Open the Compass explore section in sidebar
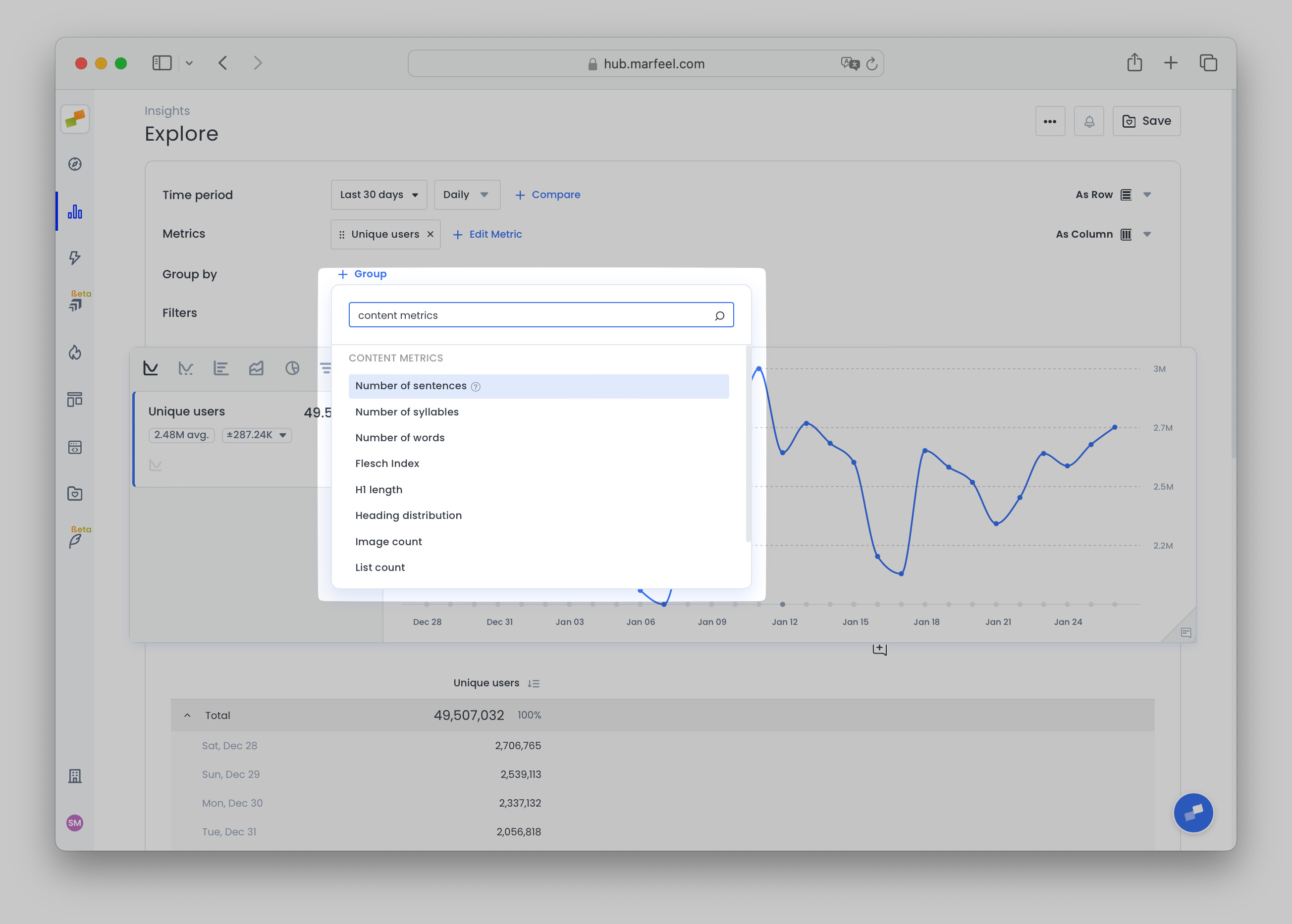This screenshot has width=1292, height=924. [75, 164]
